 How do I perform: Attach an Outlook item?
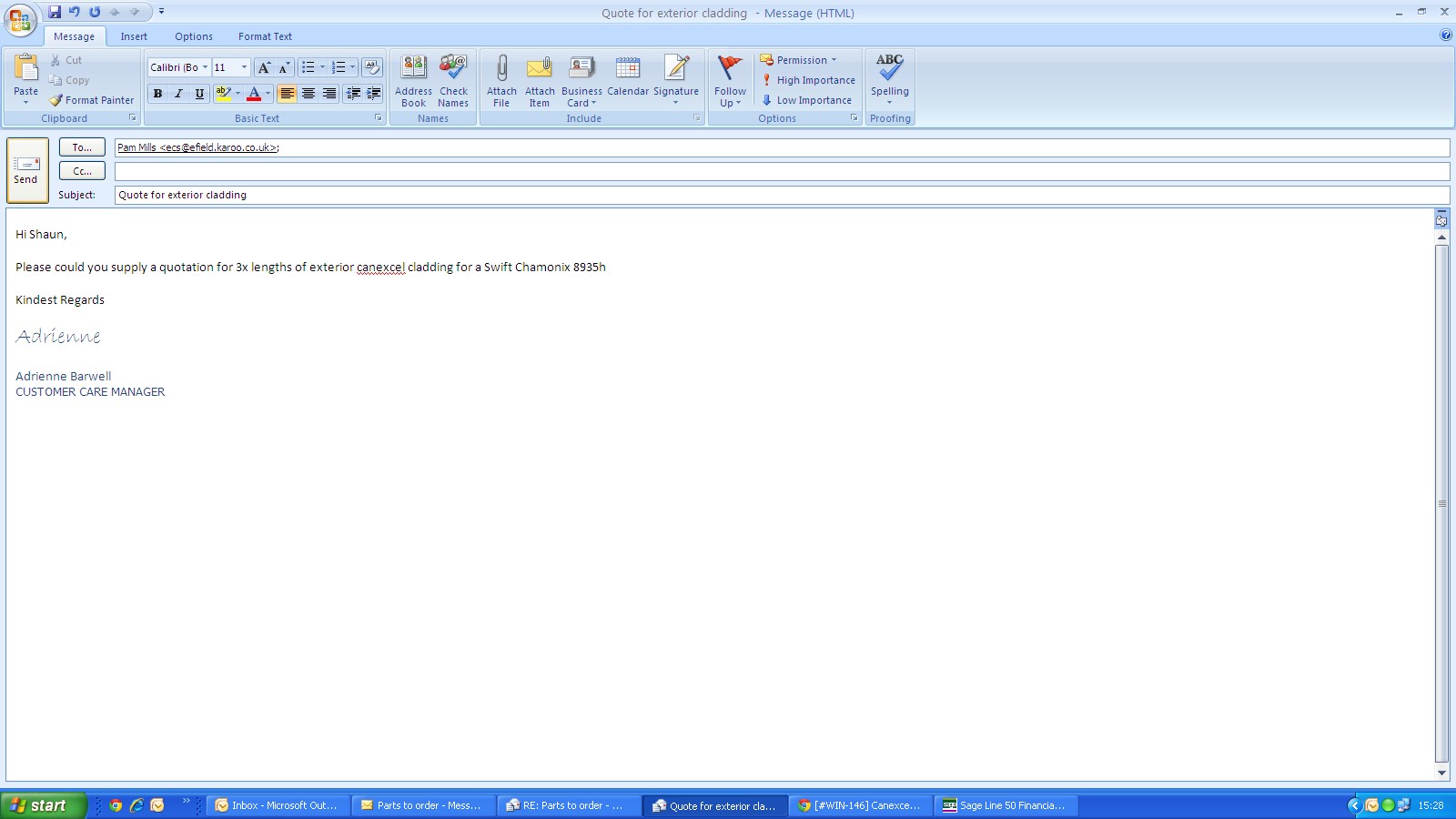pos(540,81)
